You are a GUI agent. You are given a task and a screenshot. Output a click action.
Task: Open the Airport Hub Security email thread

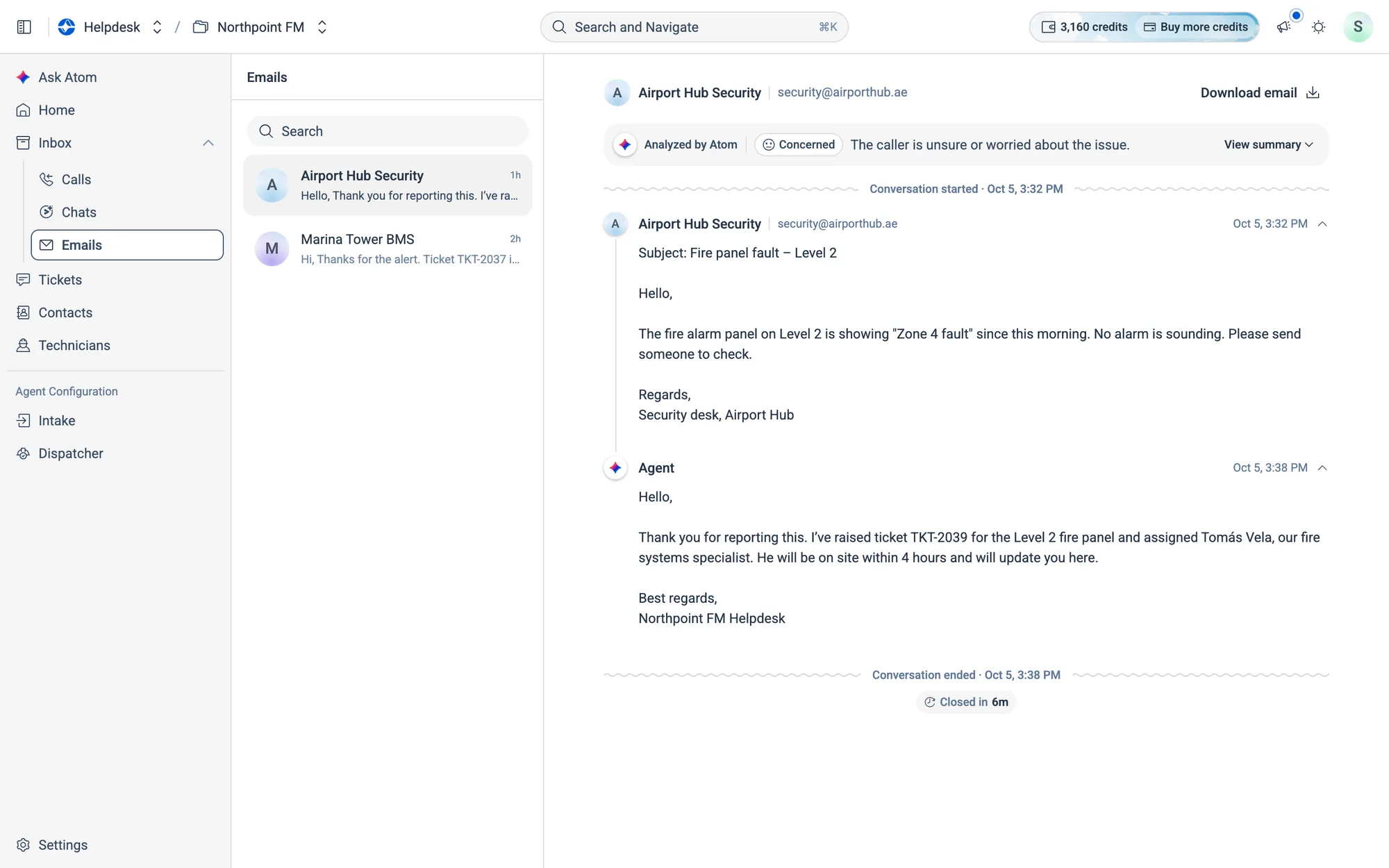(388, 185)
